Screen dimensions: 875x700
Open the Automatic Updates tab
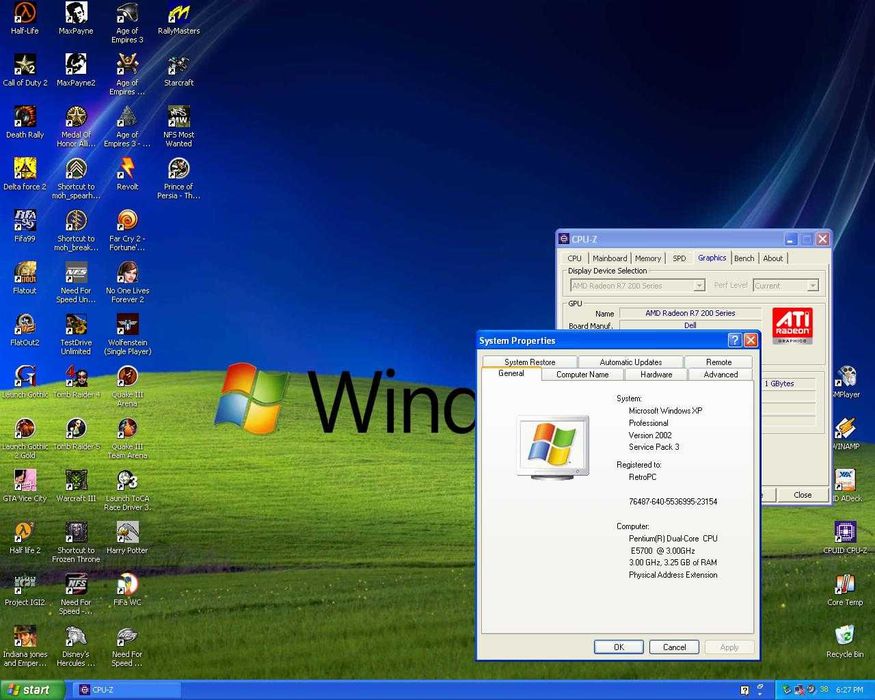[x=631, y=362]
